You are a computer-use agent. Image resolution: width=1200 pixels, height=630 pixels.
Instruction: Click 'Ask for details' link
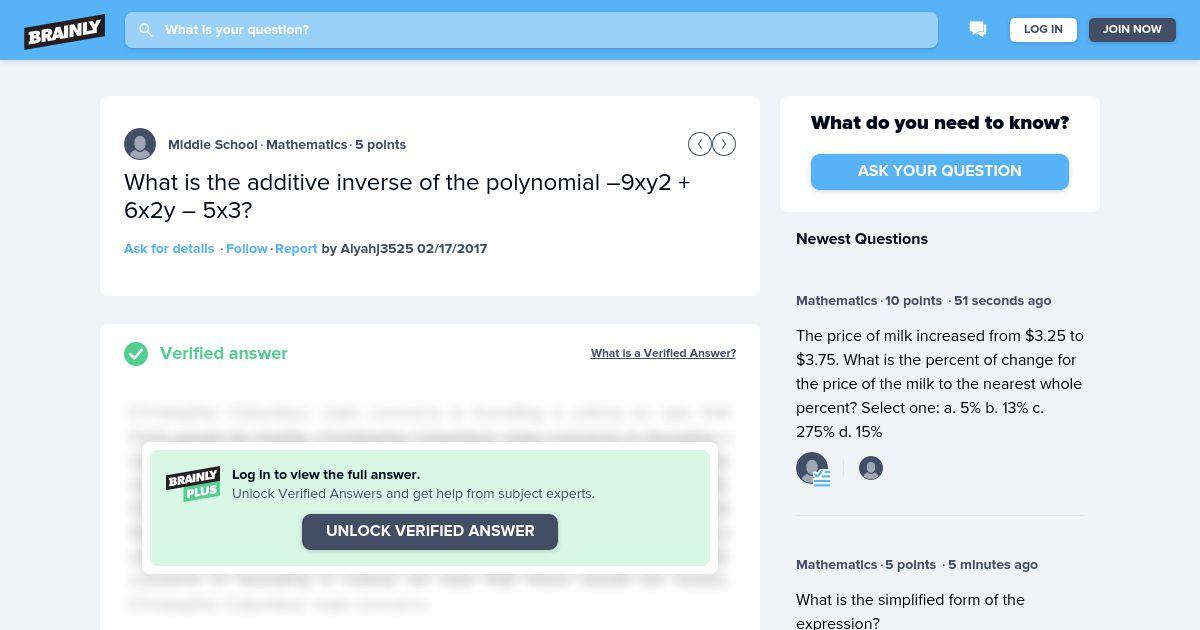tap(169, 249)
